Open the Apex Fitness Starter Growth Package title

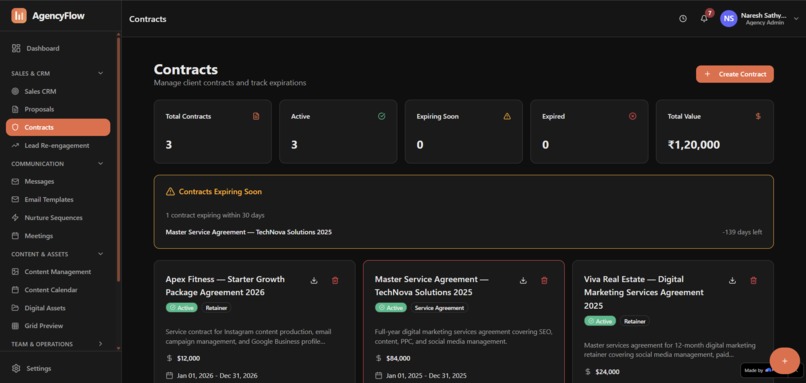point(225,286)
